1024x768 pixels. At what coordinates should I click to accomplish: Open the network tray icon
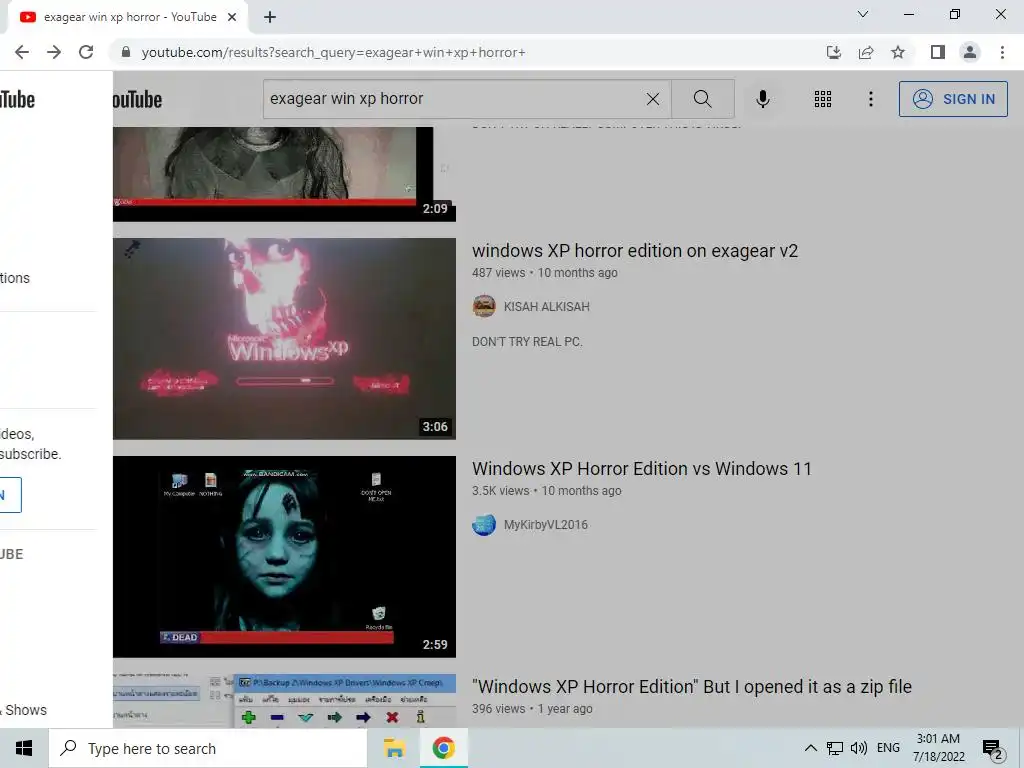835,748
